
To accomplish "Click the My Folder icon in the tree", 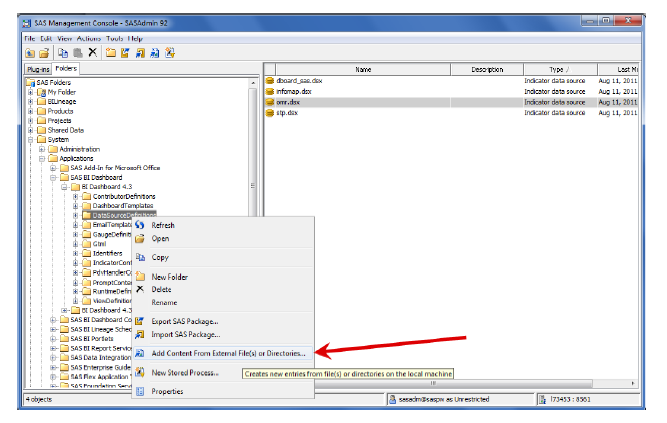I will pyautogui.click(x=41, y=92).
